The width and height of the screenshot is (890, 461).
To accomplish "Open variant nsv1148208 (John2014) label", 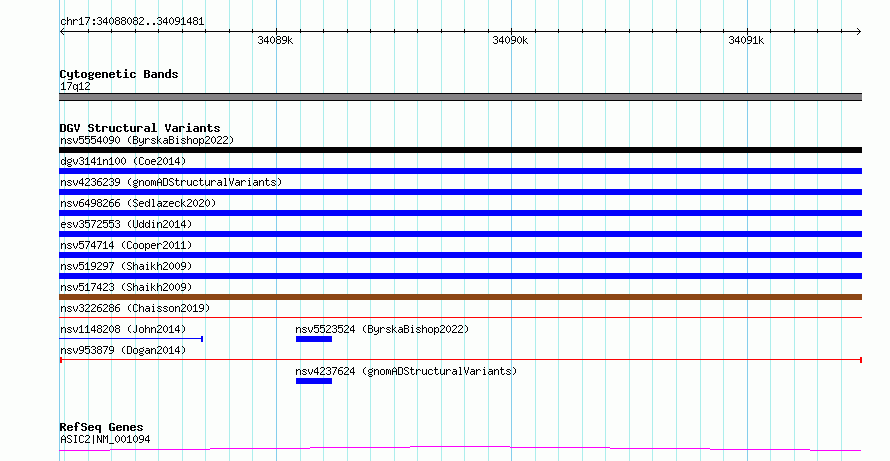I will [123, 329].
